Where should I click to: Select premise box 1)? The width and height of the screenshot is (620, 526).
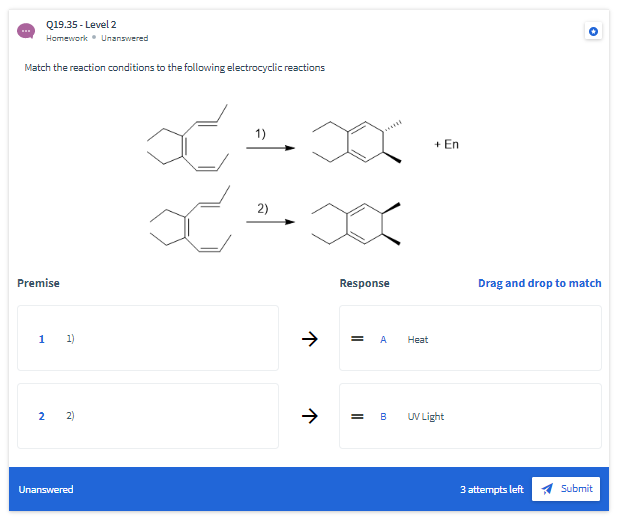tap(148, 338)
